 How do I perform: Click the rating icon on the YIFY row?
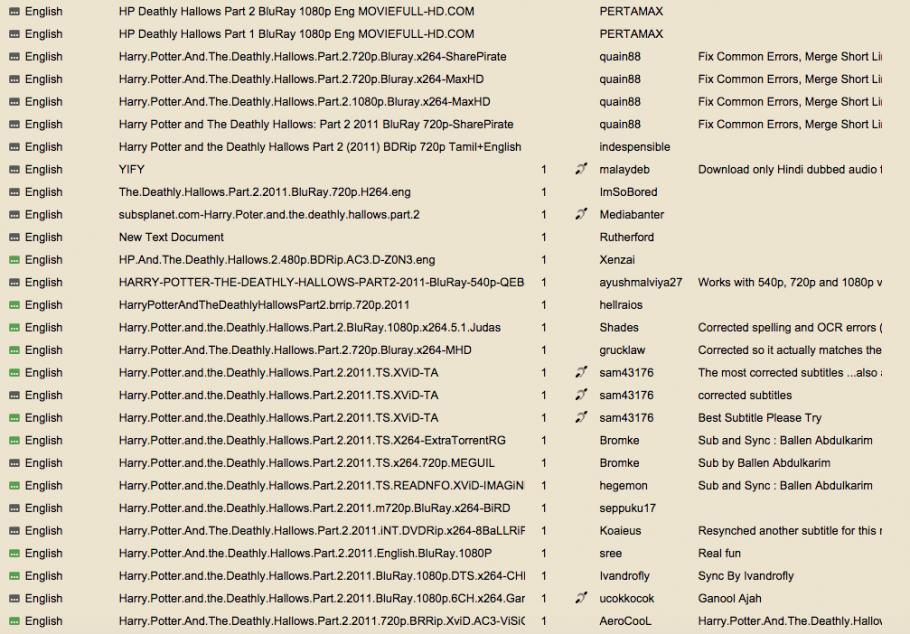pyautogui.click(x=15, y=170)
